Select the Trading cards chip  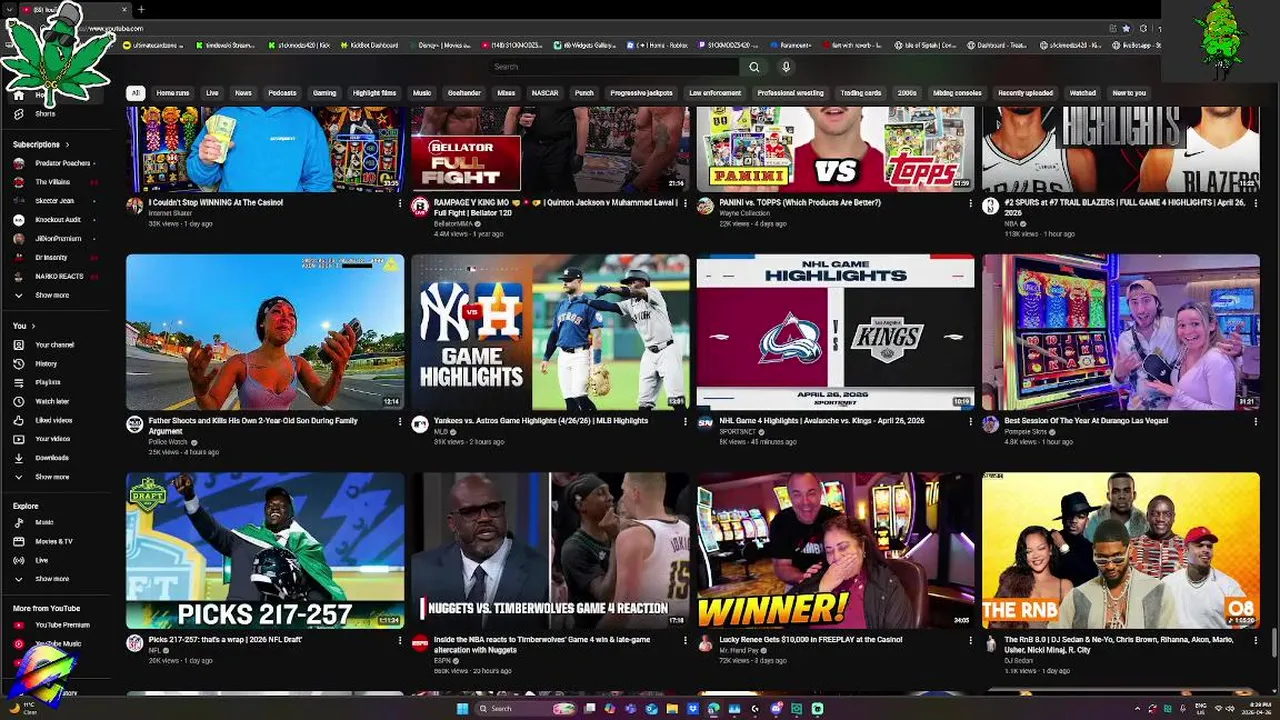(860, 93)
